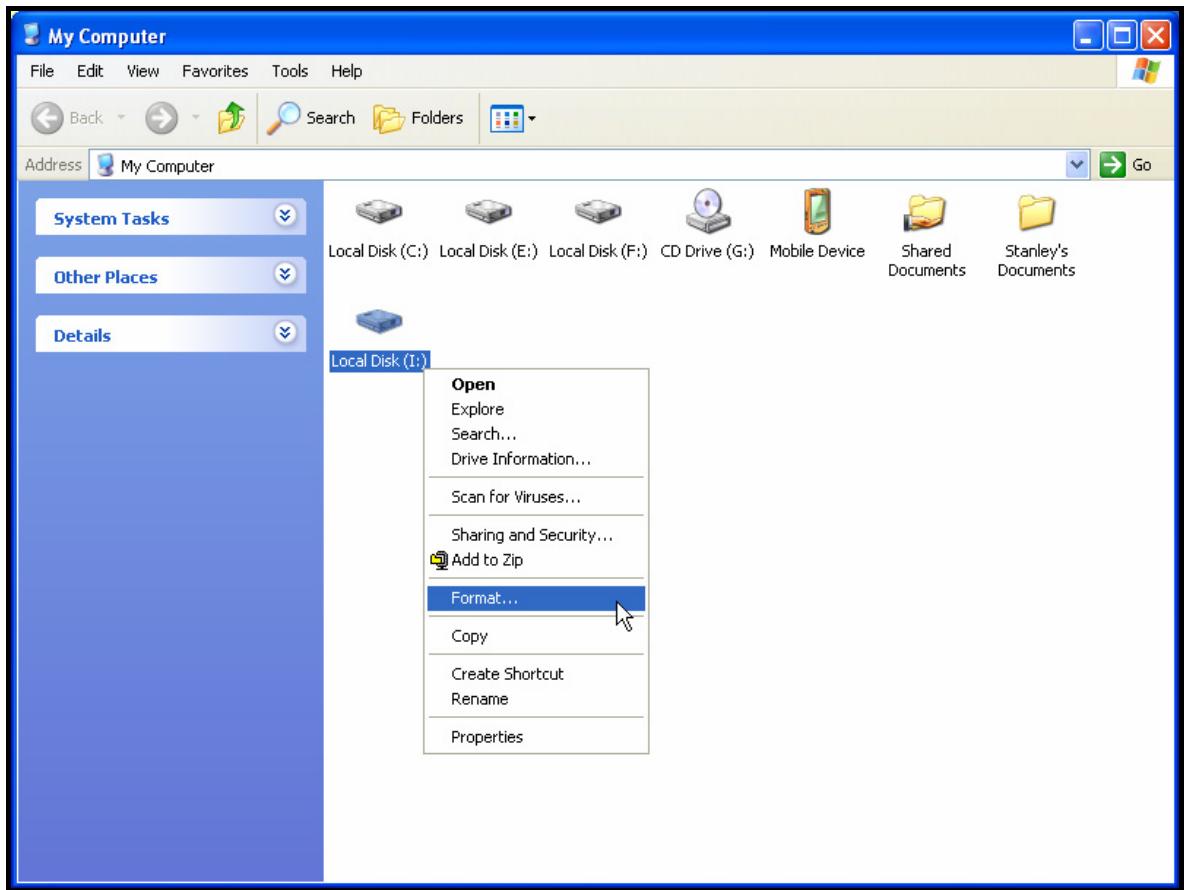The height and width of the screenshot is (890, 1185).
Task: Open the Views dropdown arrow
Action: point(532,119)
